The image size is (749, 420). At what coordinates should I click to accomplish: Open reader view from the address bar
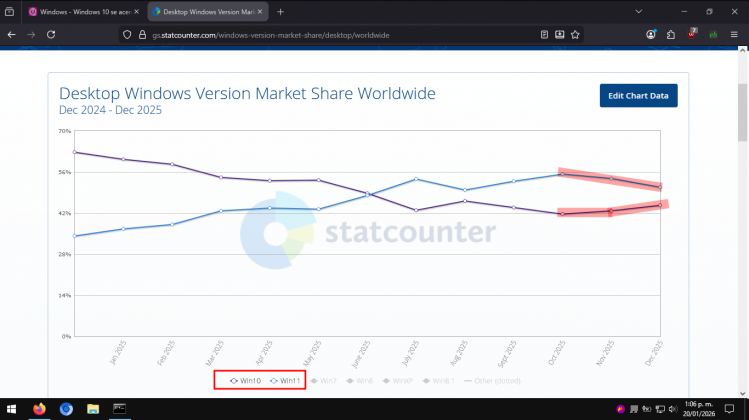click(x=544, y=34)
